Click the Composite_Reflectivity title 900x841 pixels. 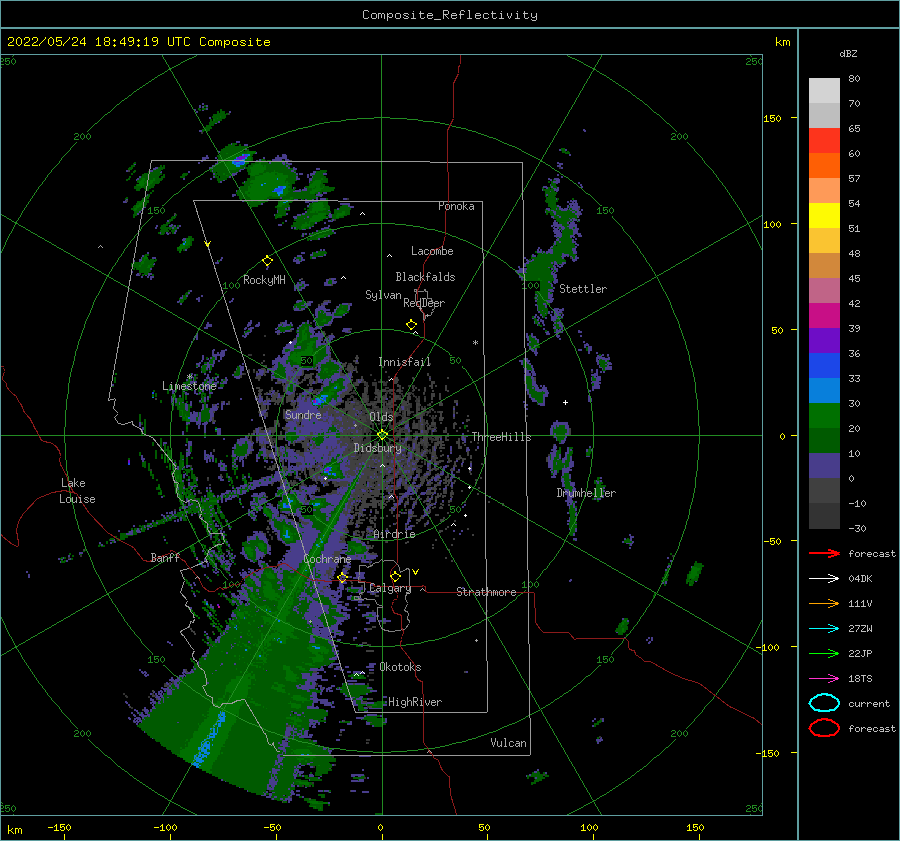[450, 15]
